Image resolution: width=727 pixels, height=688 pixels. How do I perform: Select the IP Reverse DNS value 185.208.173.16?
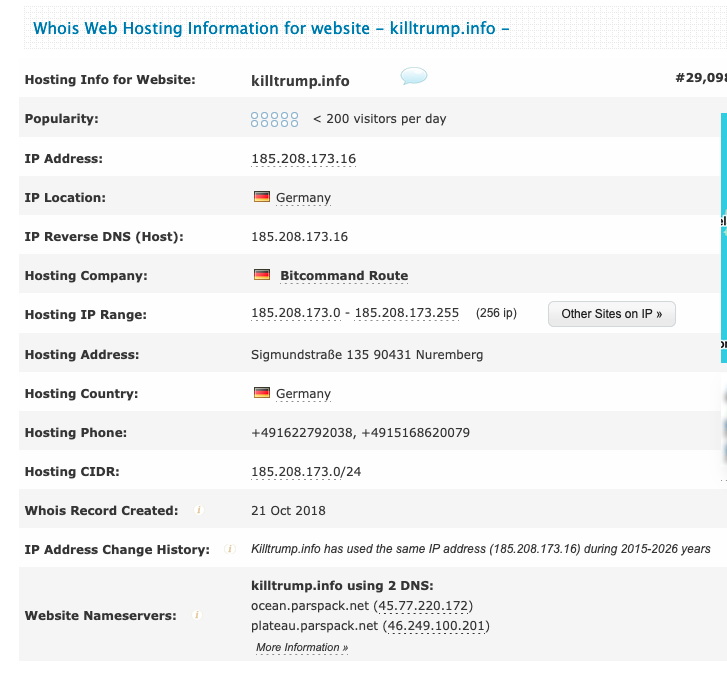point(300,236)
